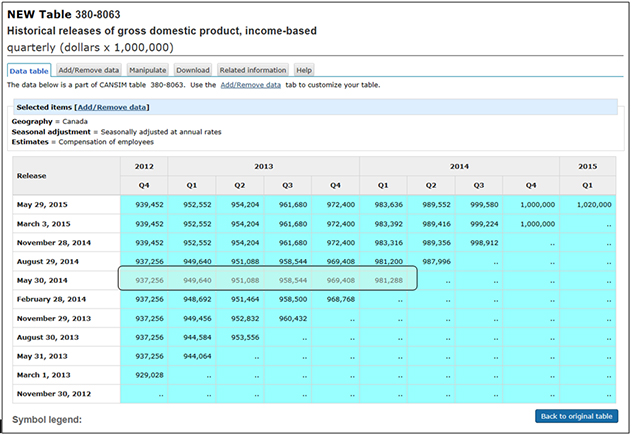Select the Manipulate tab
Screen dimensions: 632x436
pos(146,70)
